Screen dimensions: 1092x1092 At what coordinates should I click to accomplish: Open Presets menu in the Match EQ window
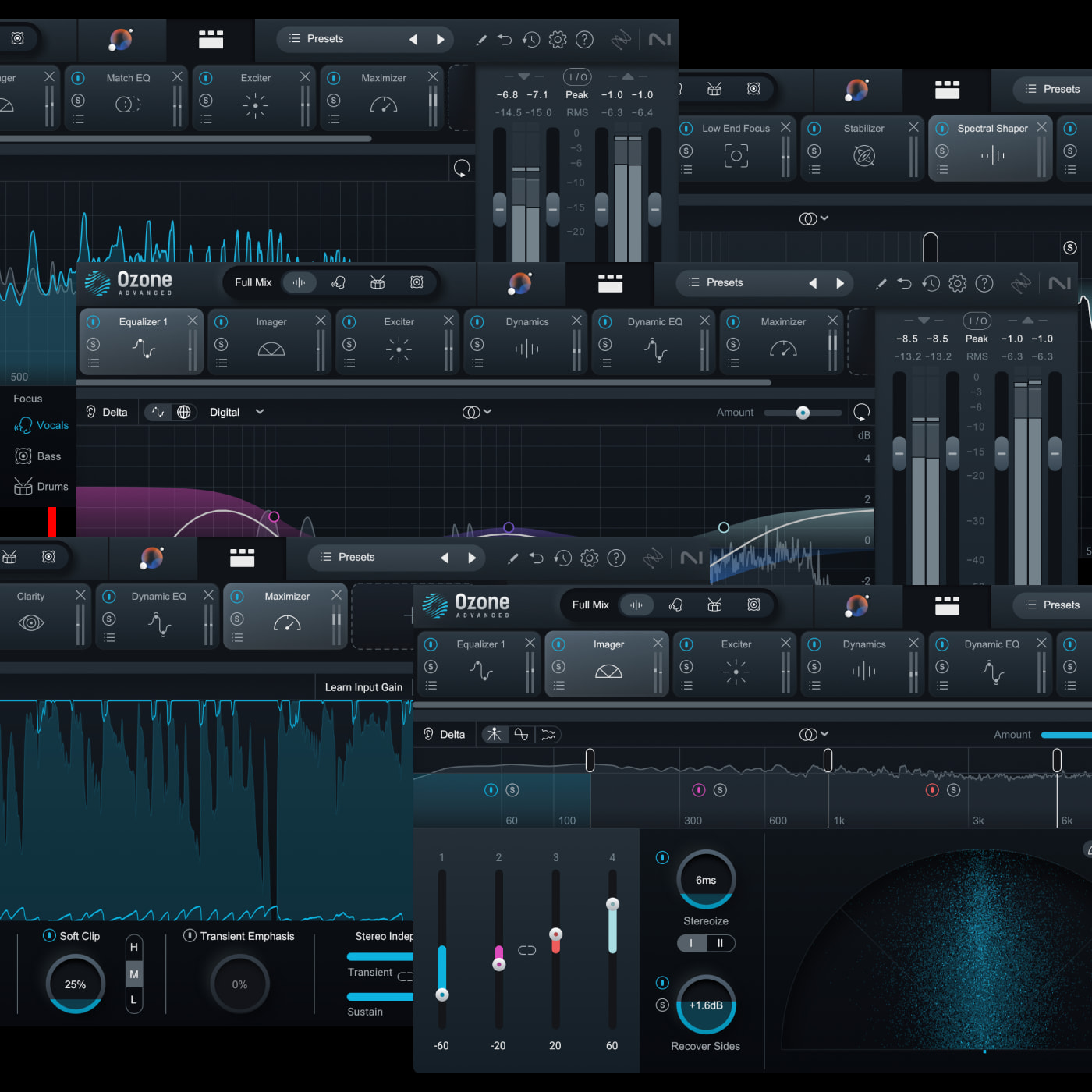coord(317,39)
